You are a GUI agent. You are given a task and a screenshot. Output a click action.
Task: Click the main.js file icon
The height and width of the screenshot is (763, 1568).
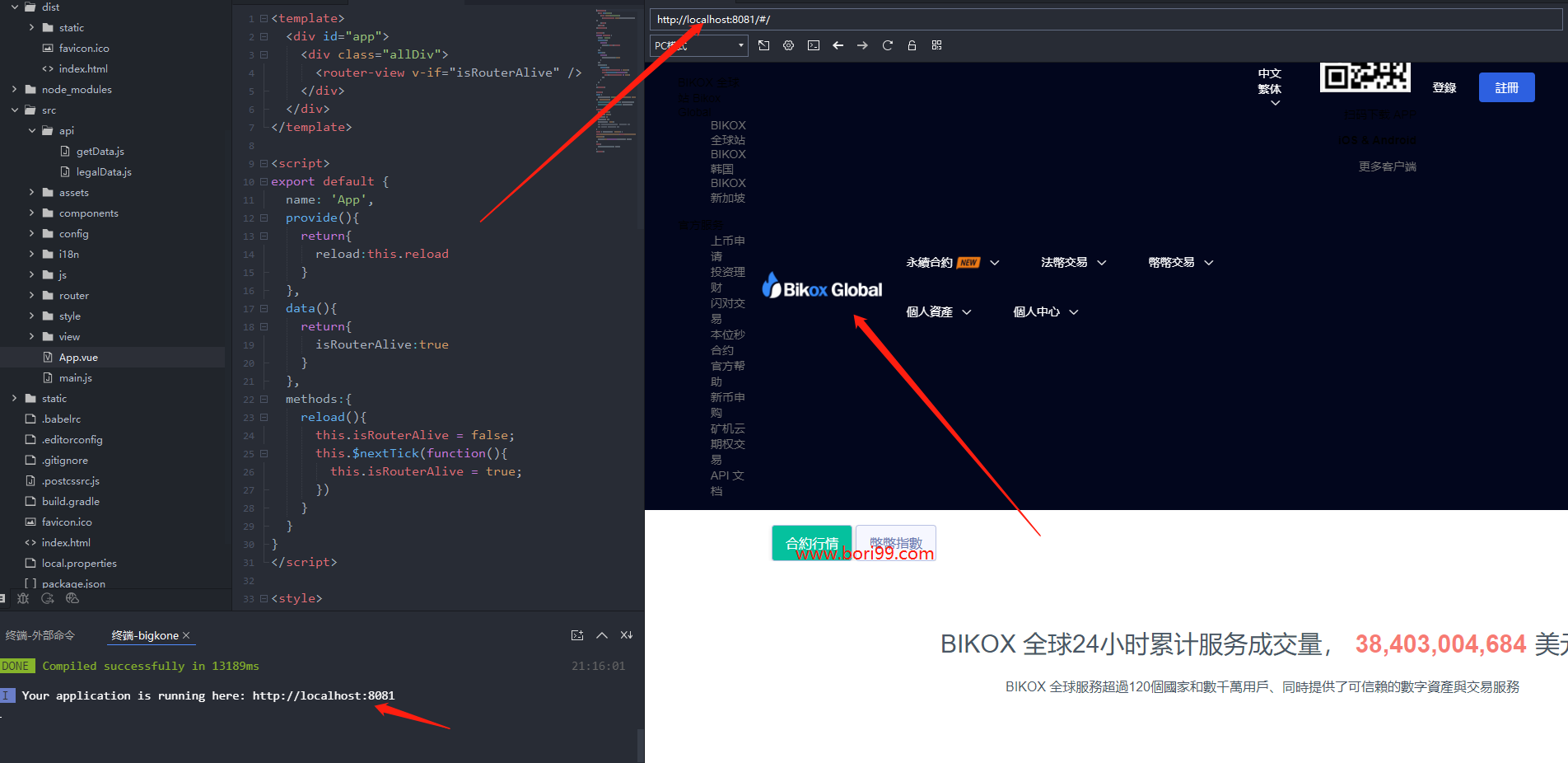[48, 378]
